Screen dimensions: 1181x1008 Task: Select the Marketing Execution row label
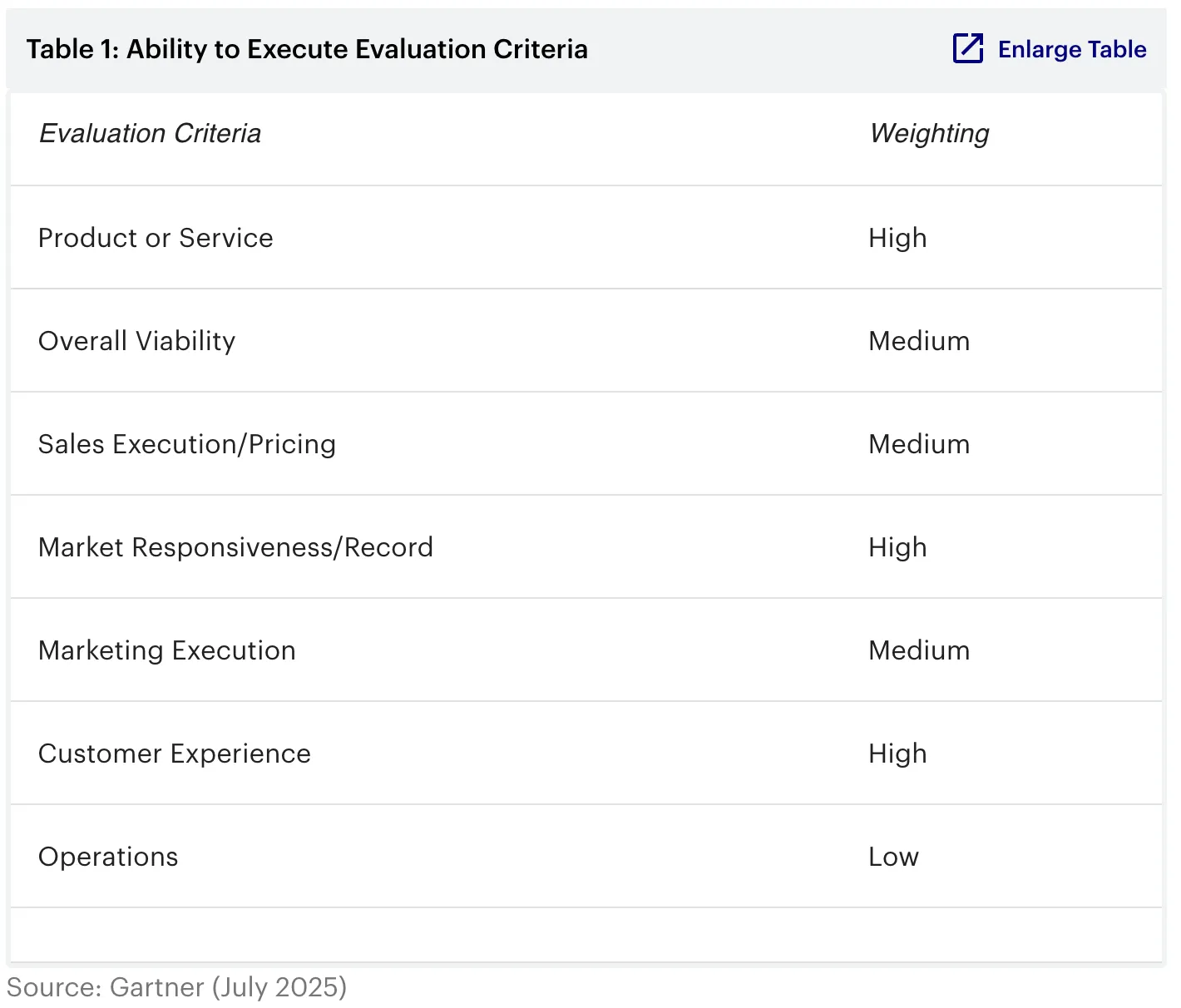[x=167, y=651]
